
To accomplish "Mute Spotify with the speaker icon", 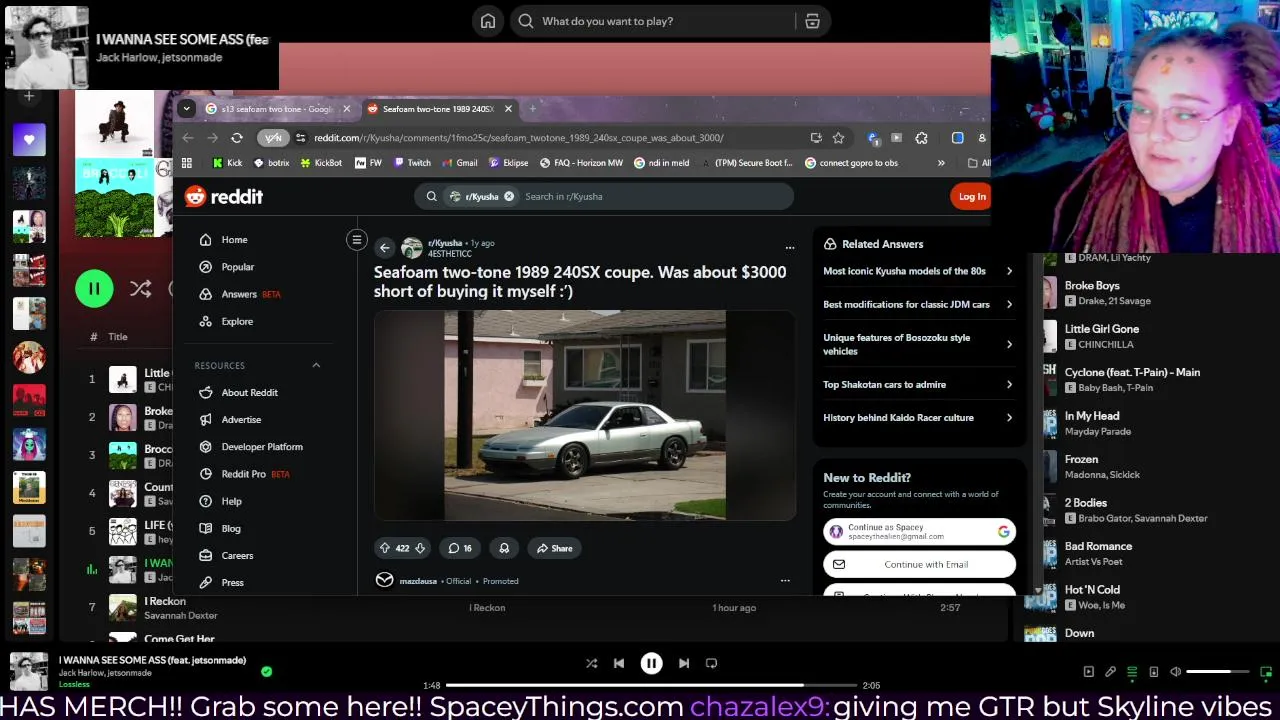I will click(x=1175, y=672).
